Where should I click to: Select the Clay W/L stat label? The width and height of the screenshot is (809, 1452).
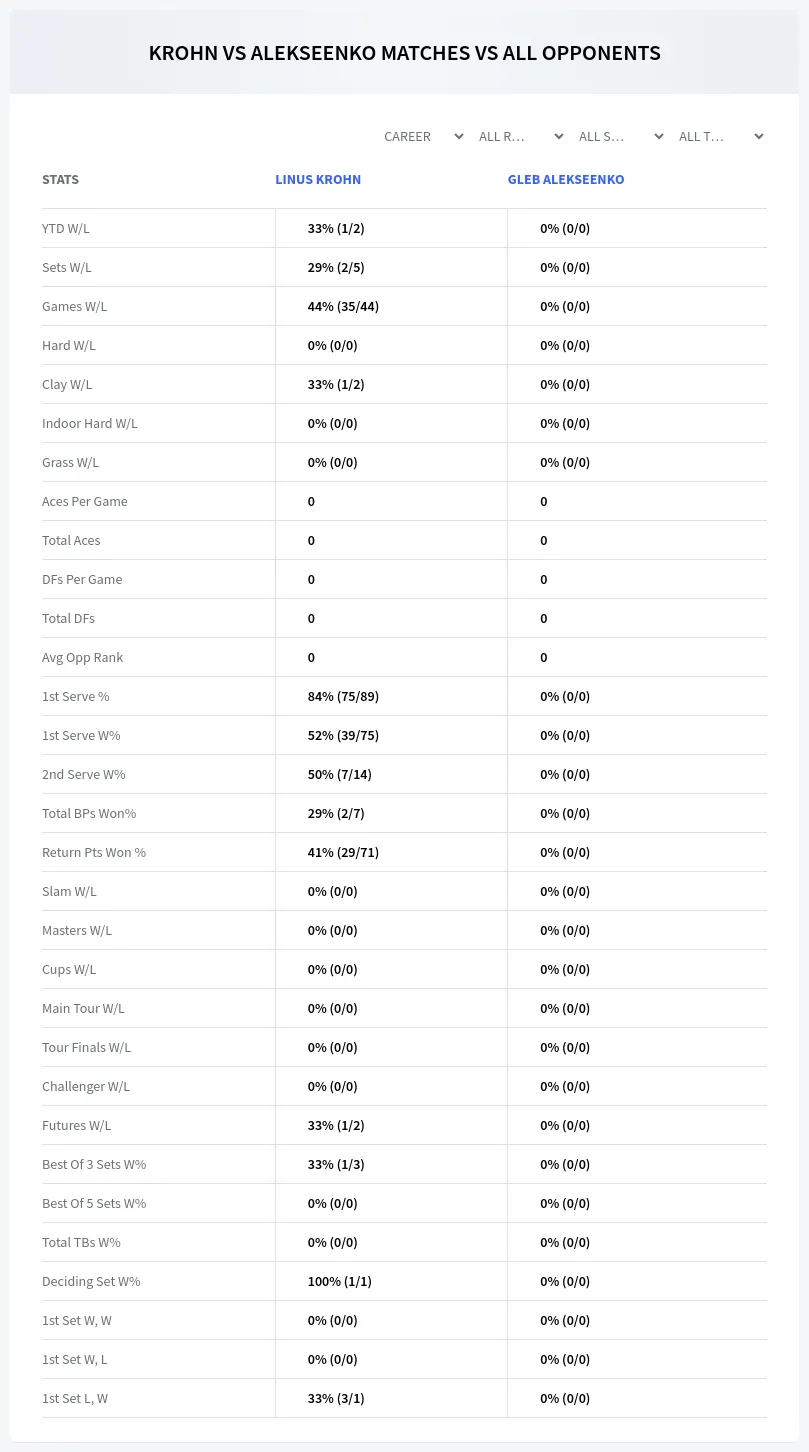coord(67,384)
